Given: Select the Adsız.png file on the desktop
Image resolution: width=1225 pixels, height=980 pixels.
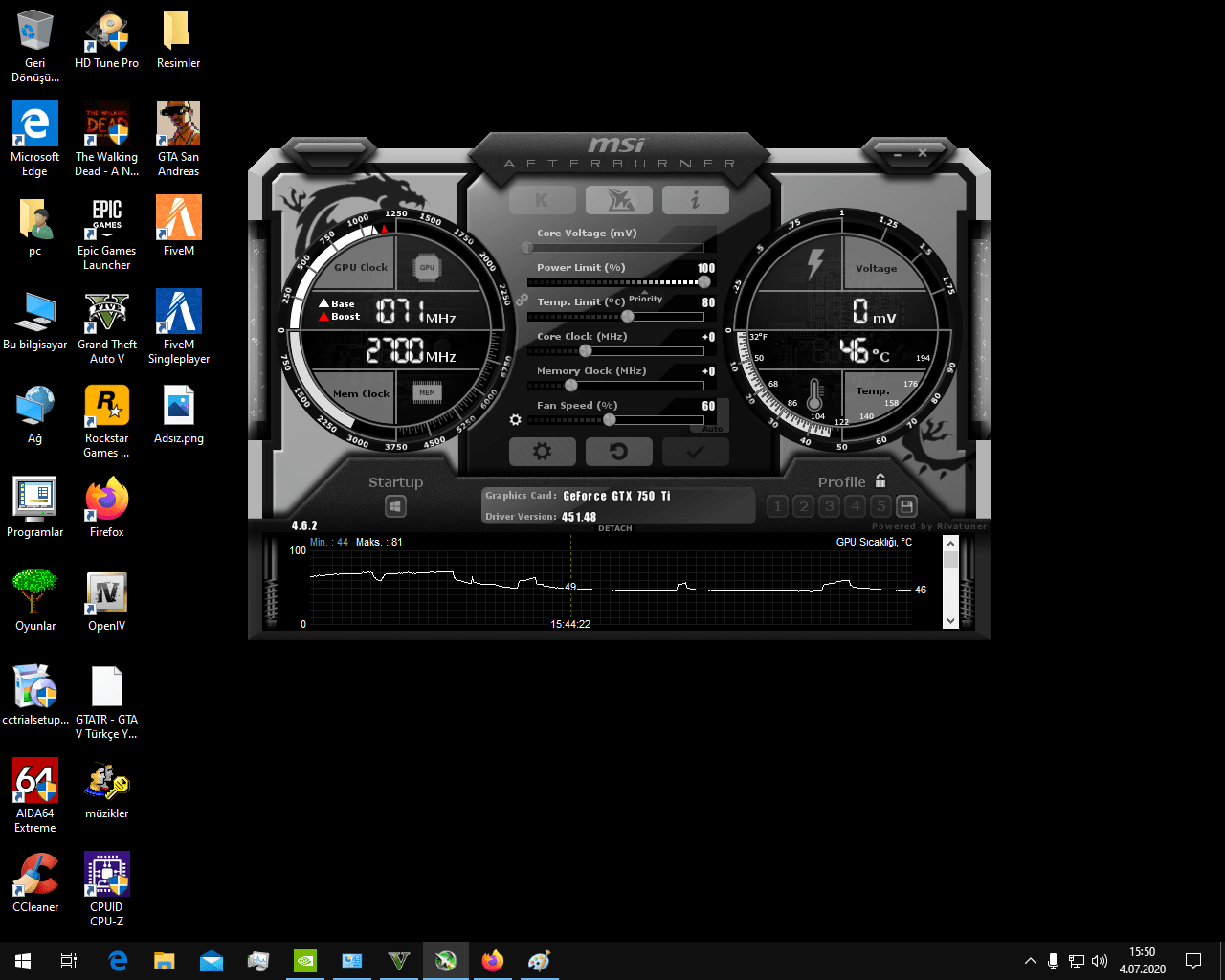Looking at the screenshot, I should pos(179,415).
